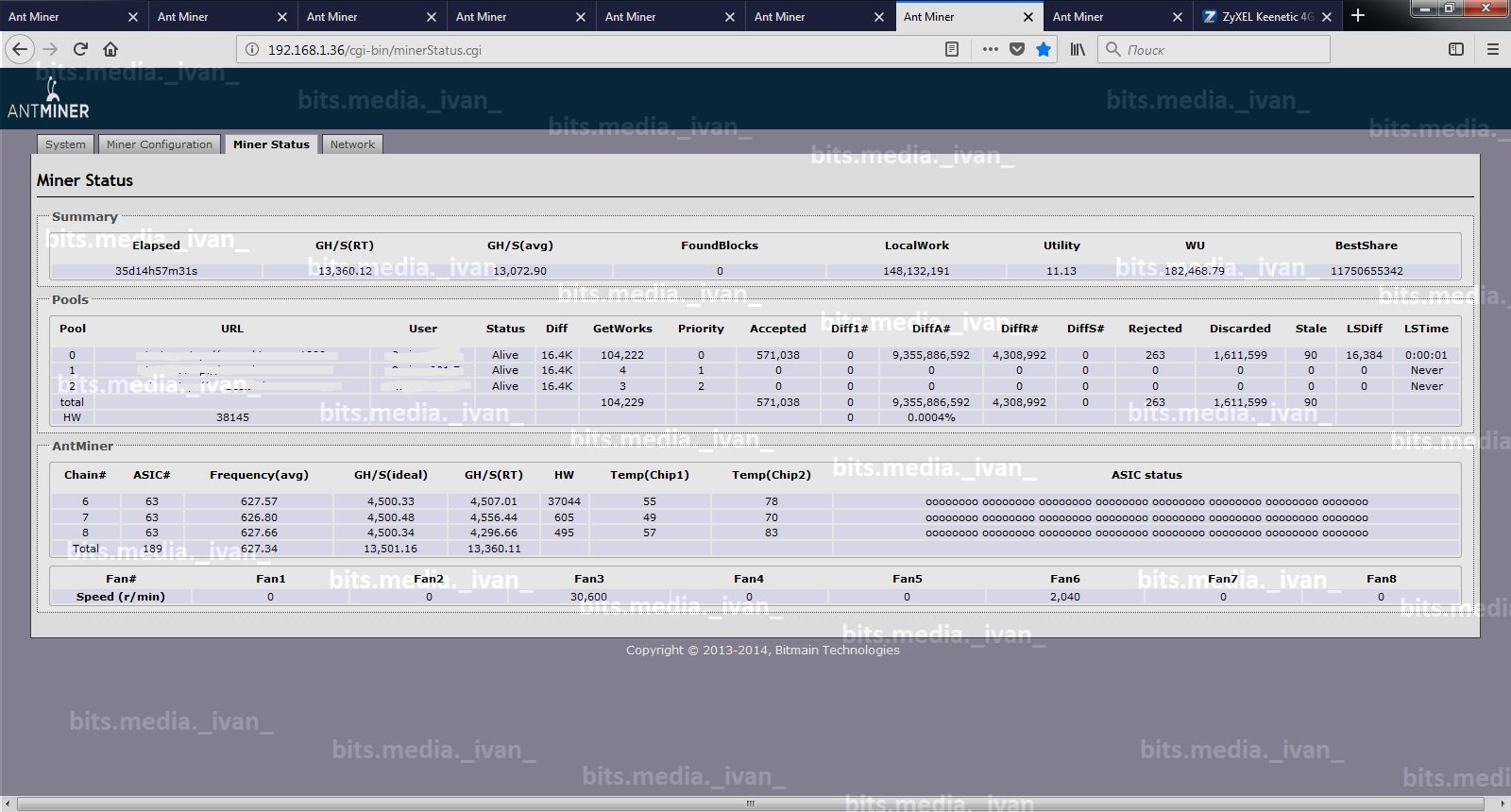
Task: Click chain 6 HW count 37044
Action: (564, 501)
